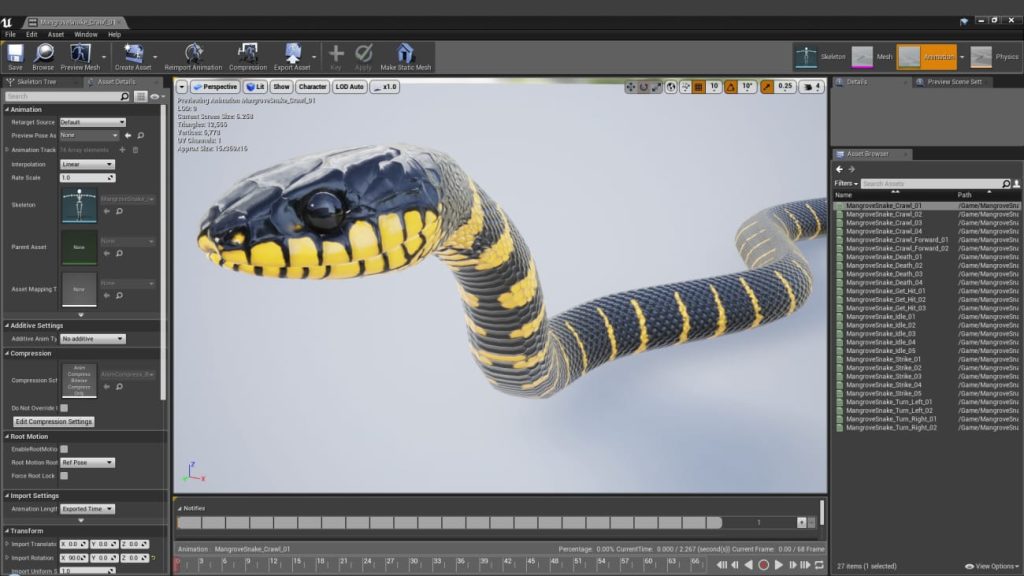Collapse the Root Motion section
Screen dimensions: 1024x576
point(8,437)
